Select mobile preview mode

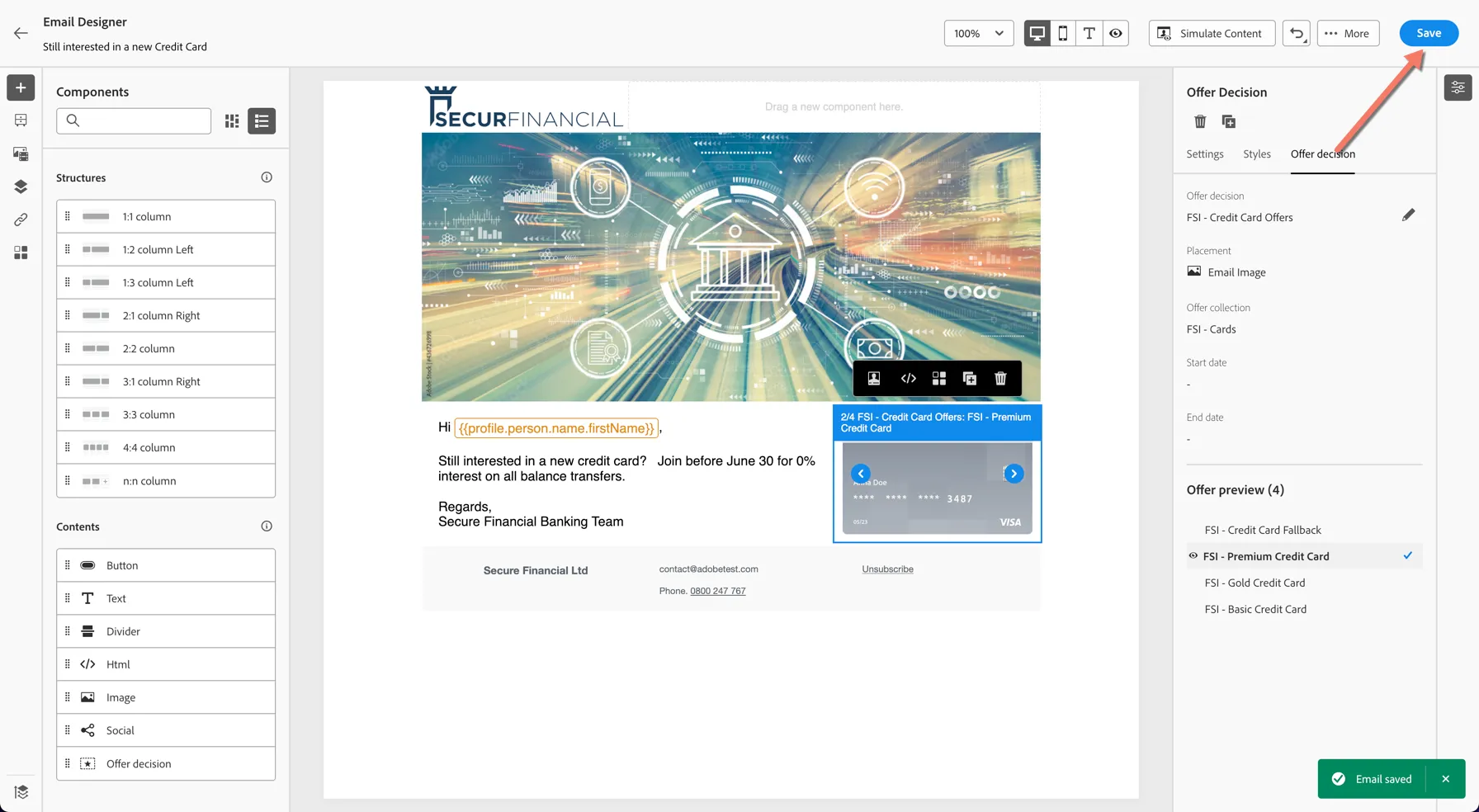(1063, 33)
